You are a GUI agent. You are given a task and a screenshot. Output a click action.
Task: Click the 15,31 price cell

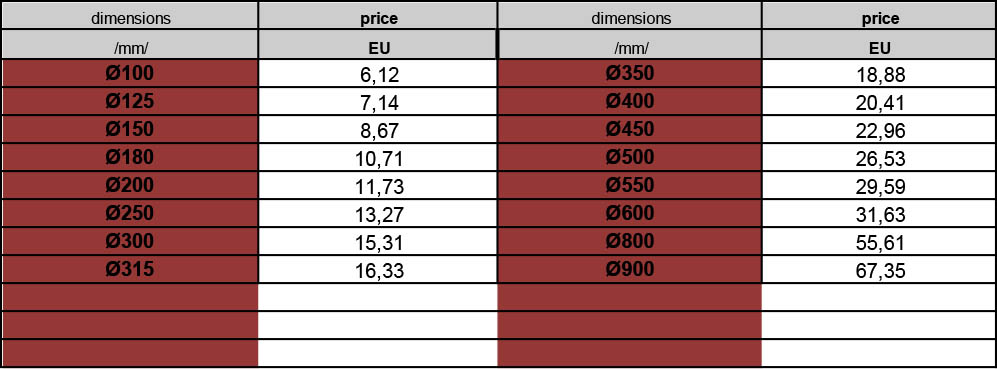coord(378,241)
